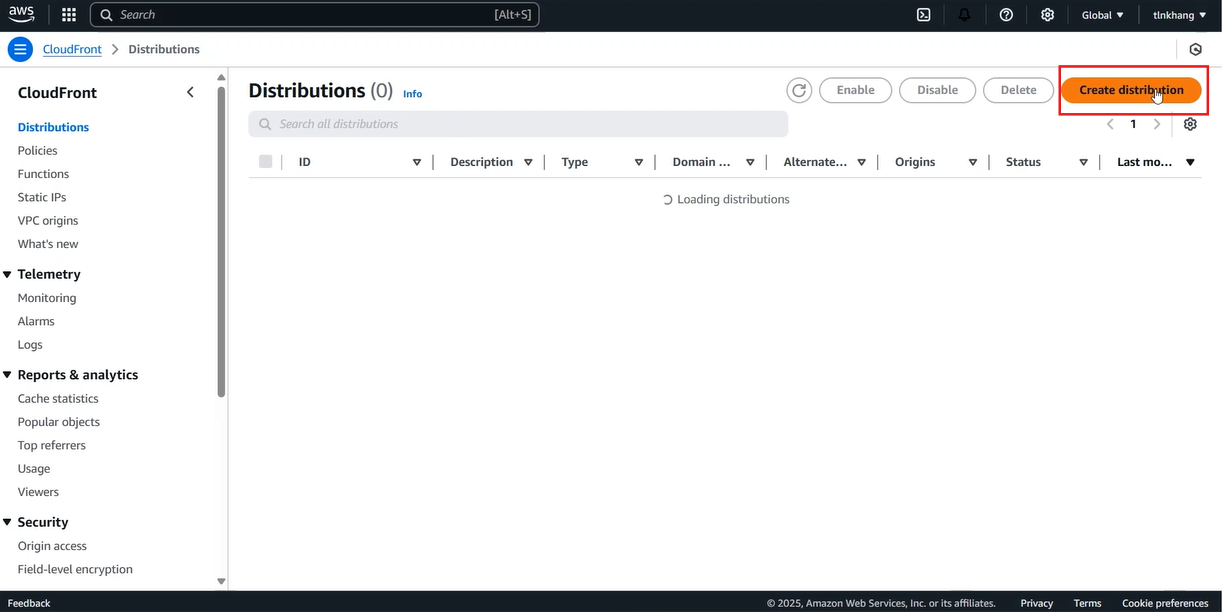This screenshot has width=1222, height=612.
Task: Open the AWS services grid menu
Action: [x=69, y=15]
